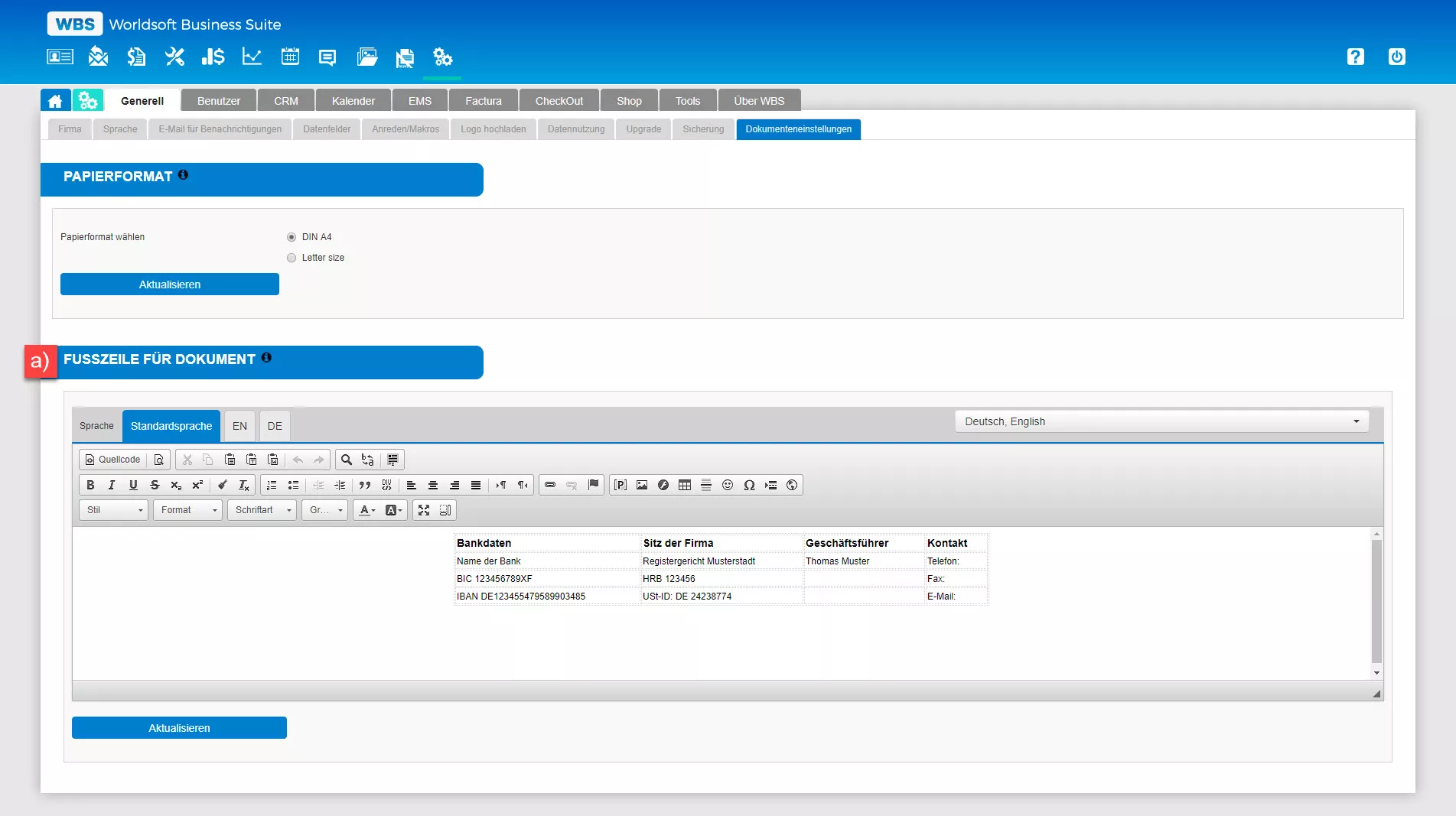Switch to the Benutzer tab

219,101
